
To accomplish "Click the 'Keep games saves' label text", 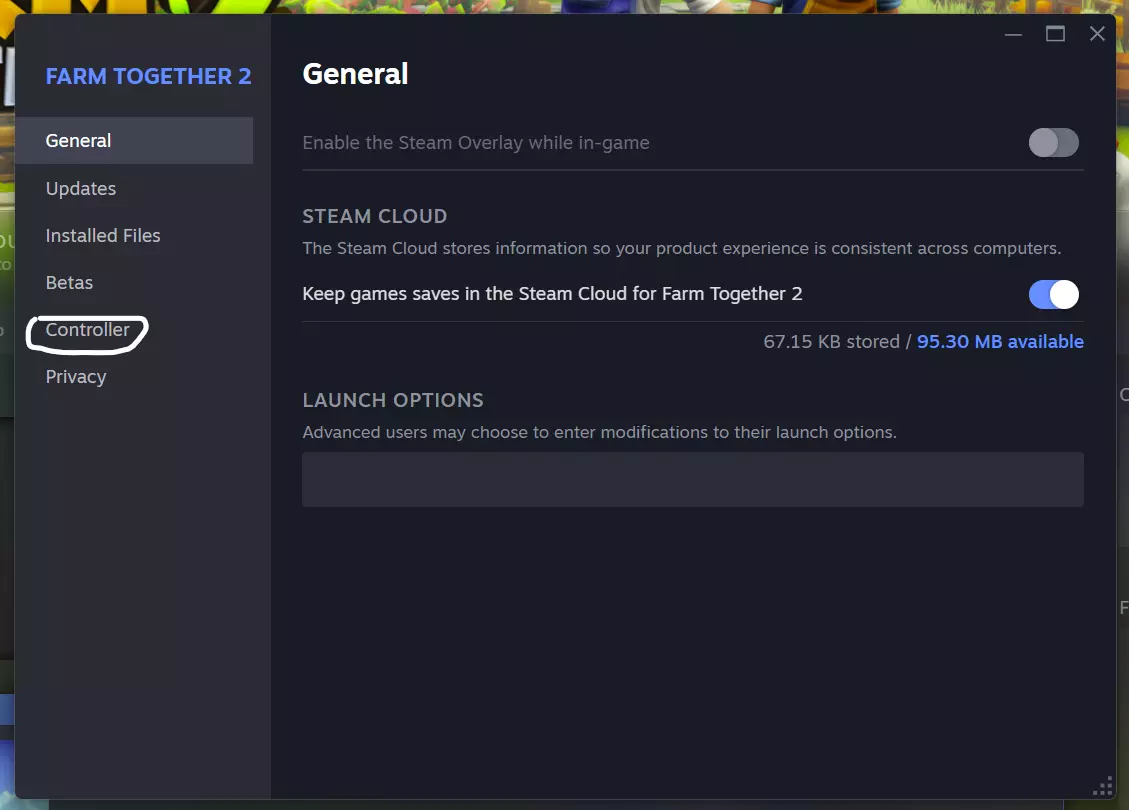I will coord(552,294).
